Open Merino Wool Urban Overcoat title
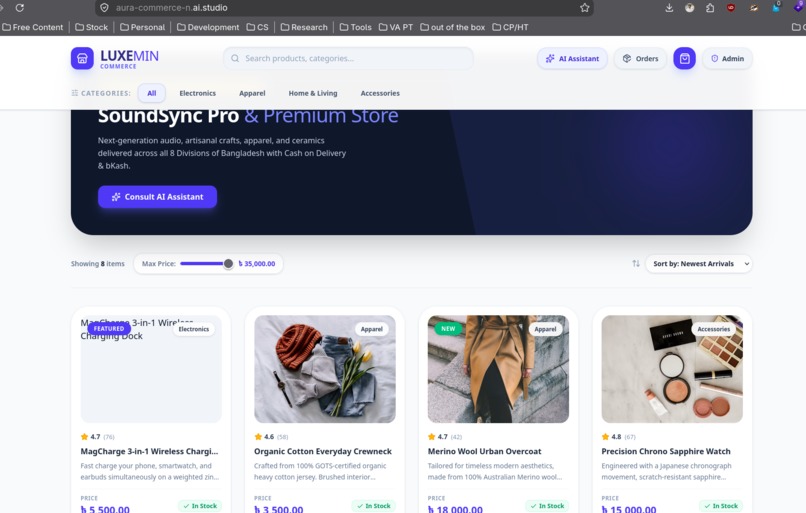 pyautogui.click(x=484, y=451)
